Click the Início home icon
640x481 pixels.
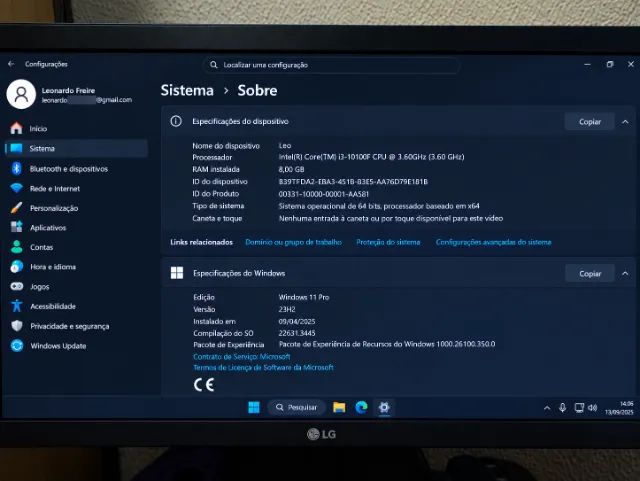16,128
